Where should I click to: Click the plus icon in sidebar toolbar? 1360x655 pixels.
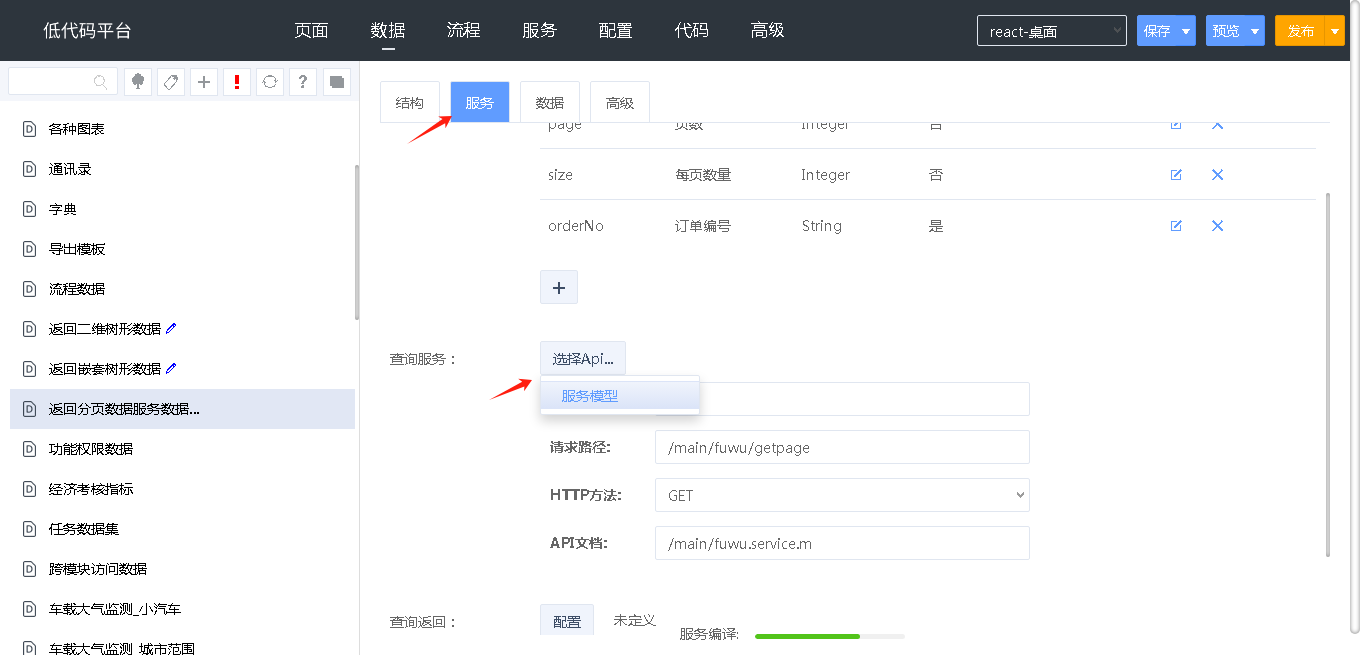(x=204, y=82)
